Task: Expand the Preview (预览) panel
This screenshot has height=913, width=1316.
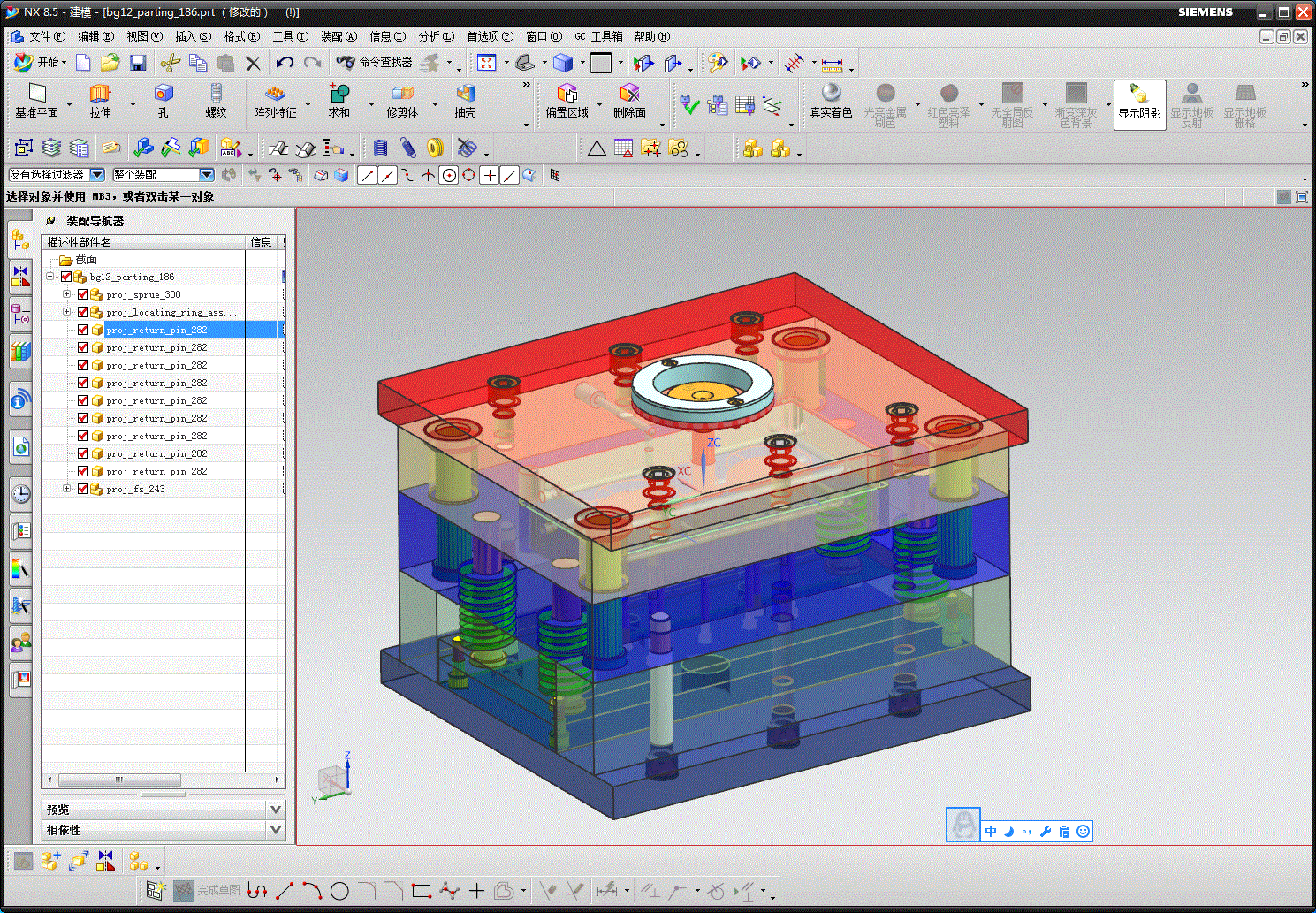Action: [275, 810]
